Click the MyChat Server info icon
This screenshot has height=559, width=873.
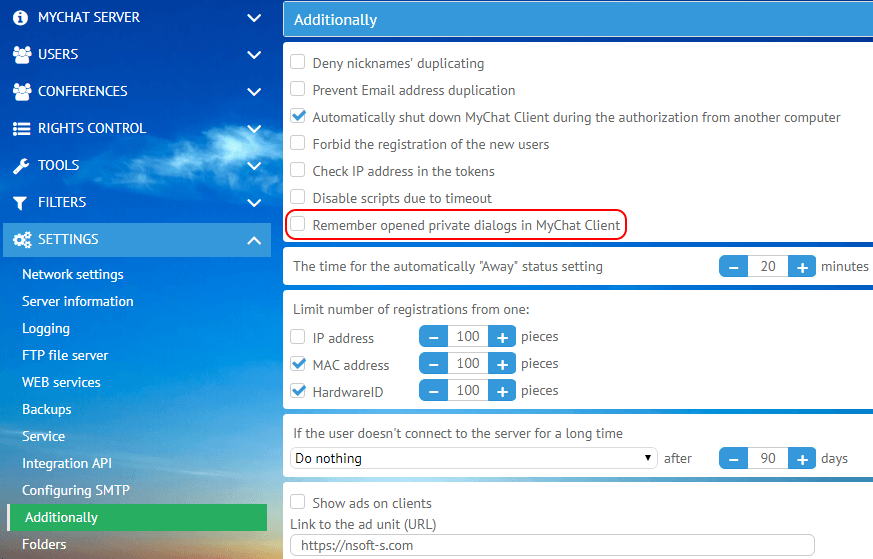20,18
